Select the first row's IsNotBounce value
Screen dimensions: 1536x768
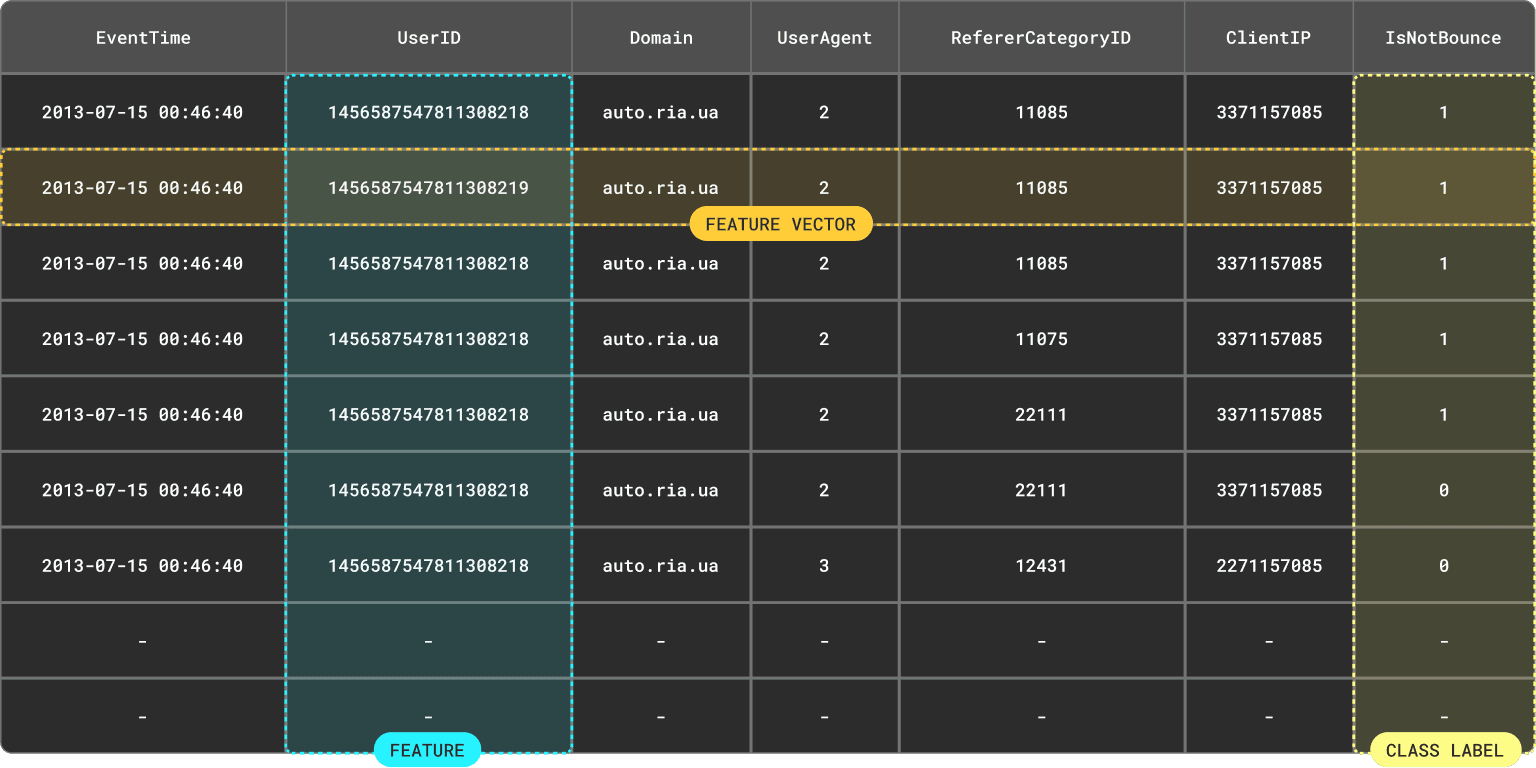[x=1443, y=112]
